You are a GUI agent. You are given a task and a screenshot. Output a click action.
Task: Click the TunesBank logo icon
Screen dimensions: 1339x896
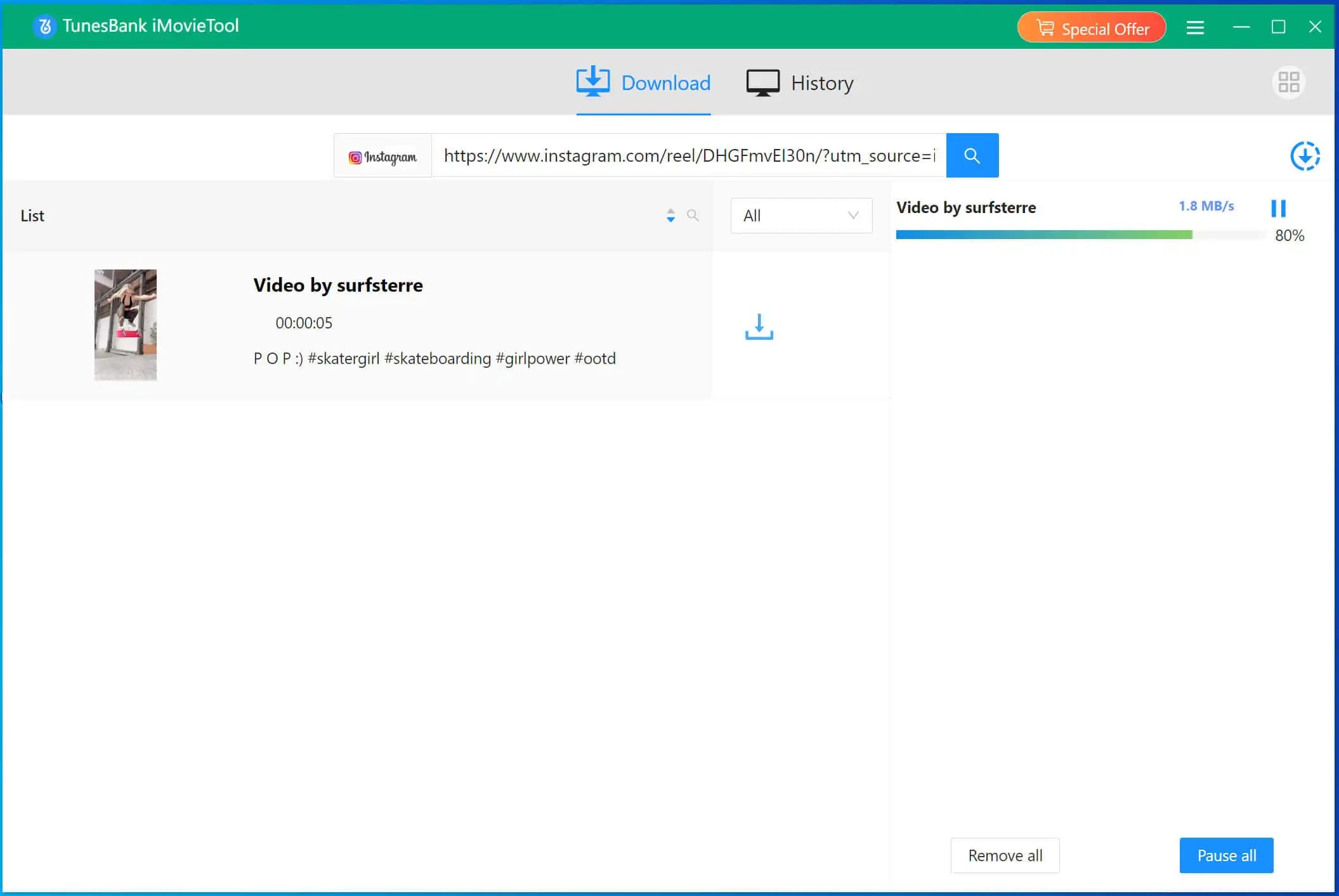pyautogui.click(x=44, y=26)
